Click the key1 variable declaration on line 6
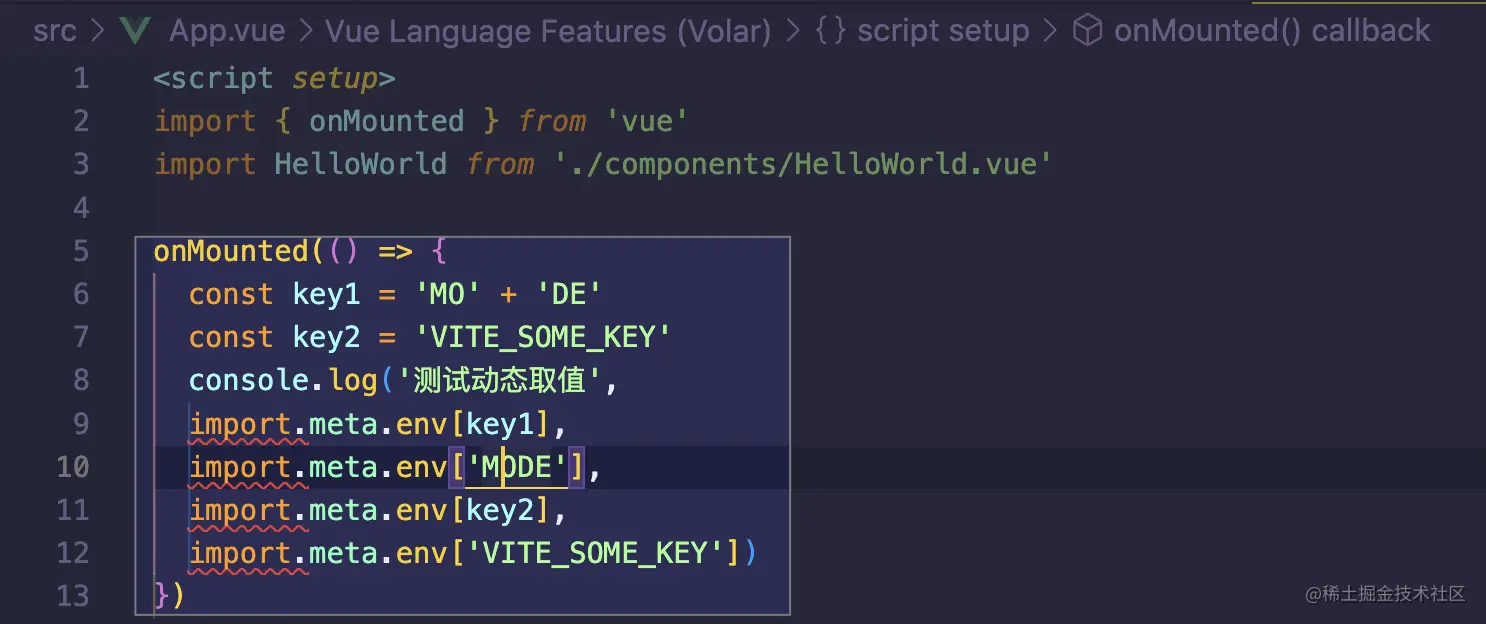Screen dimensions: 1486x624 click(326, 294)
